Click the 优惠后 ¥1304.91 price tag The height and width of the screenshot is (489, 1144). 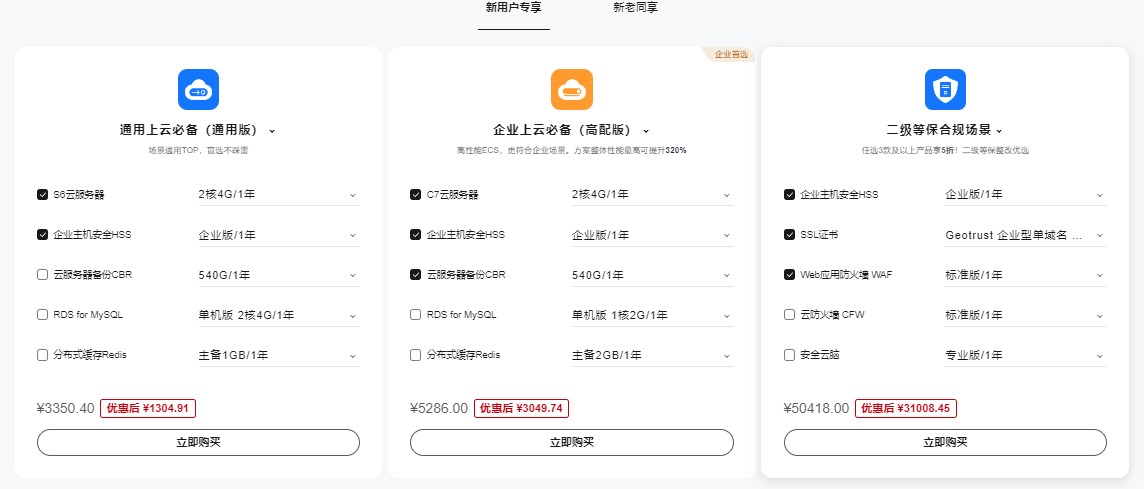(148, 409)
